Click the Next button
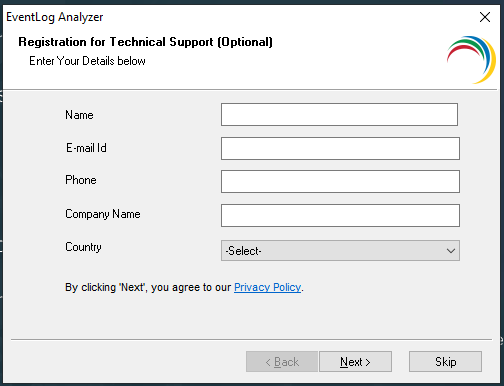 pos(355,361)
